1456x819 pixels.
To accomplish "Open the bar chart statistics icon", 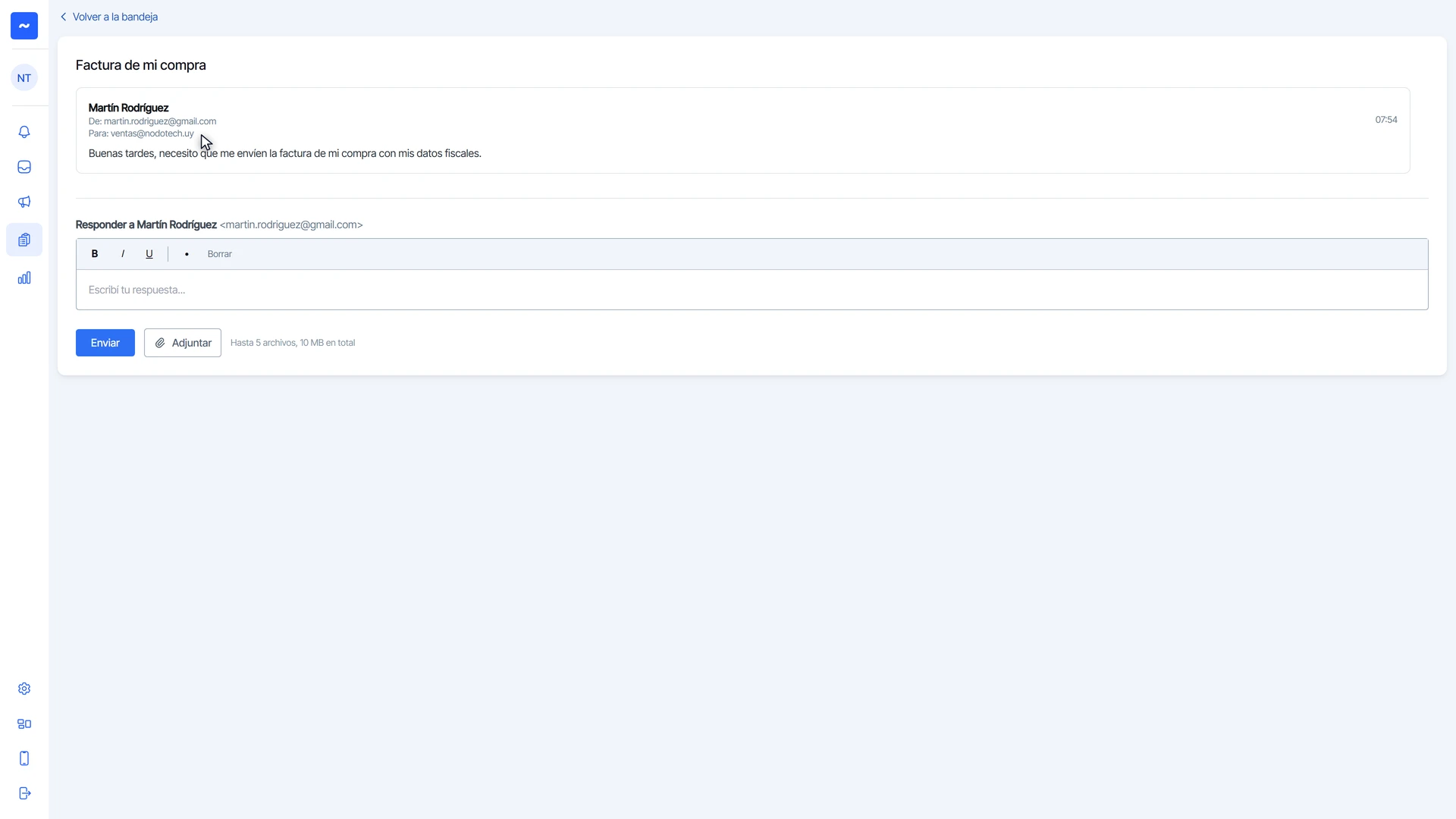I will point(24,278).
